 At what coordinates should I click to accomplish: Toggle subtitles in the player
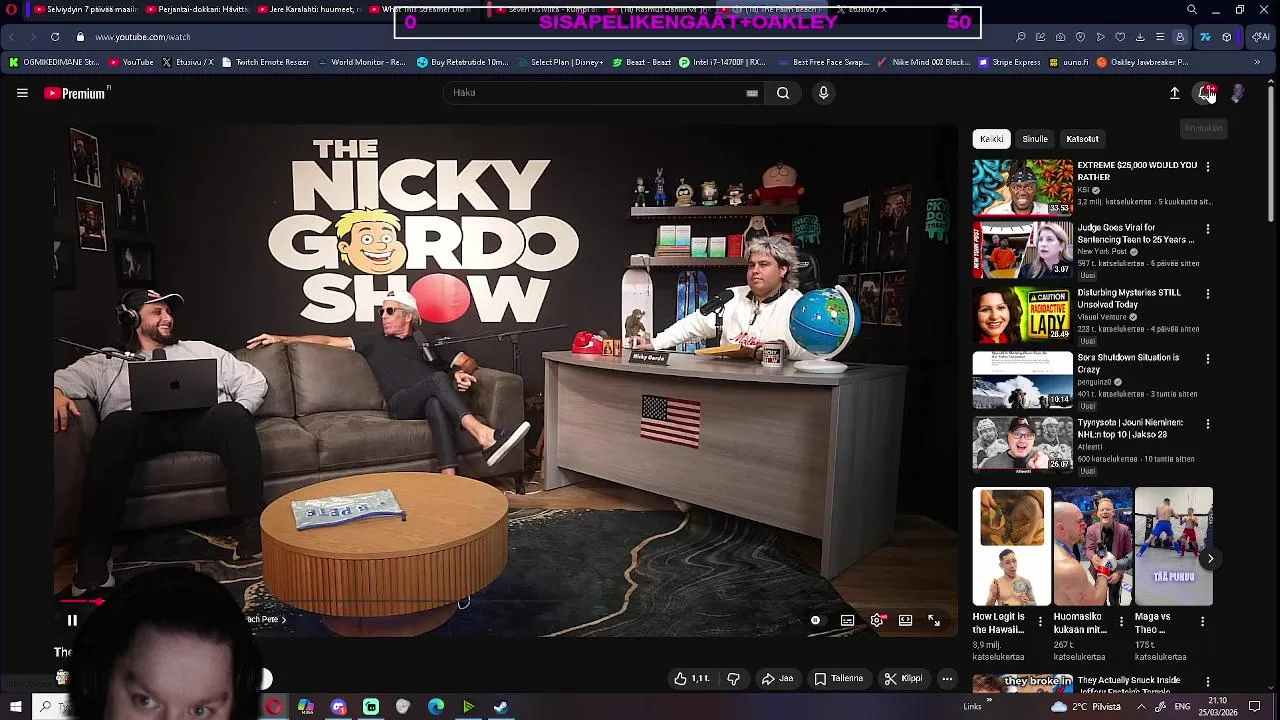coord(847,620)
